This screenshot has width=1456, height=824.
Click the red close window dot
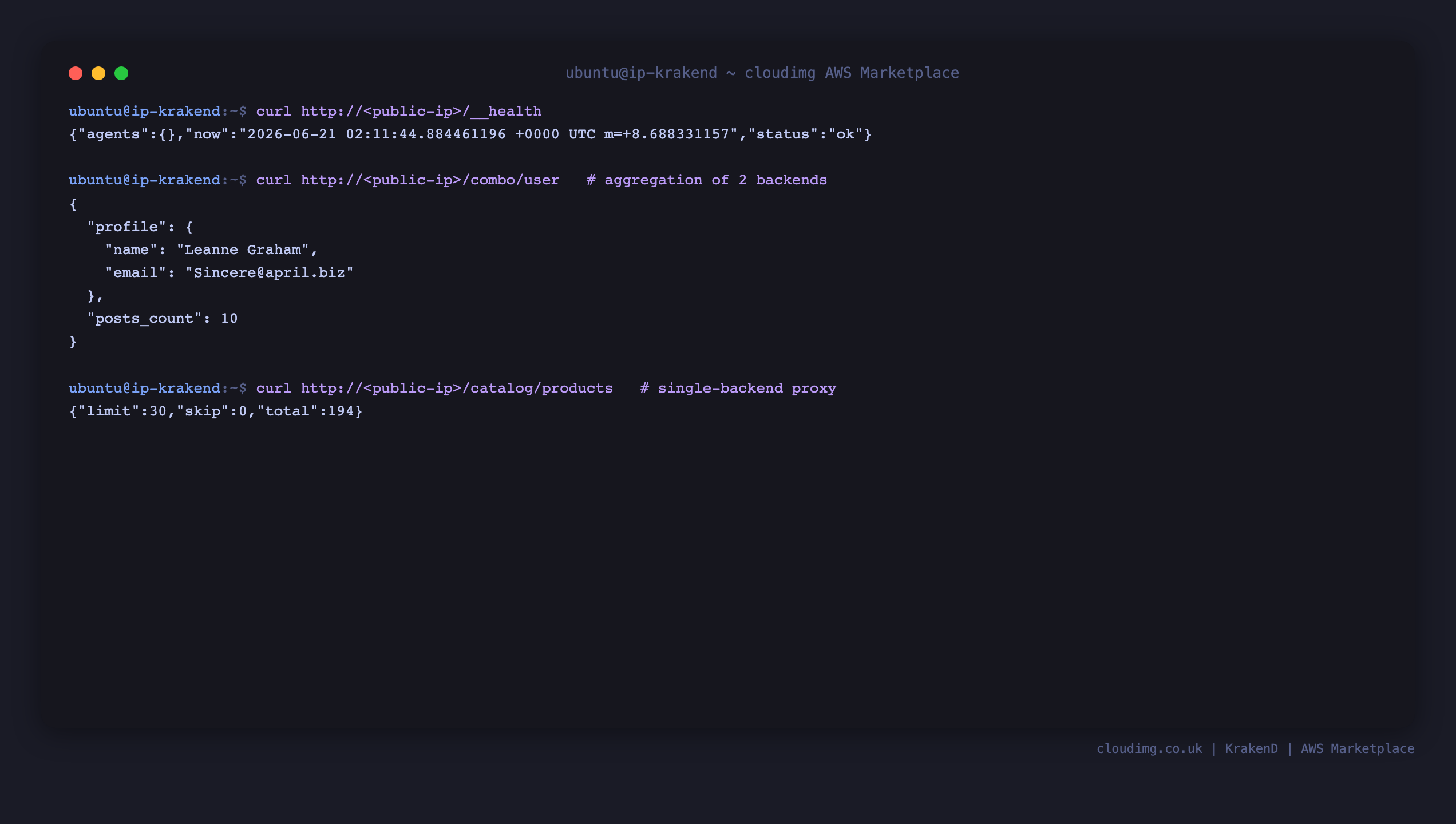coord(76,73)
